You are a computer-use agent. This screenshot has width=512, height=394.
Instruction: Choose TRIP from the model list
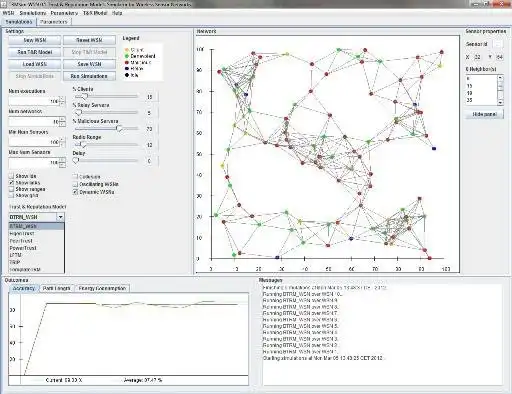[x=36, y=262]
